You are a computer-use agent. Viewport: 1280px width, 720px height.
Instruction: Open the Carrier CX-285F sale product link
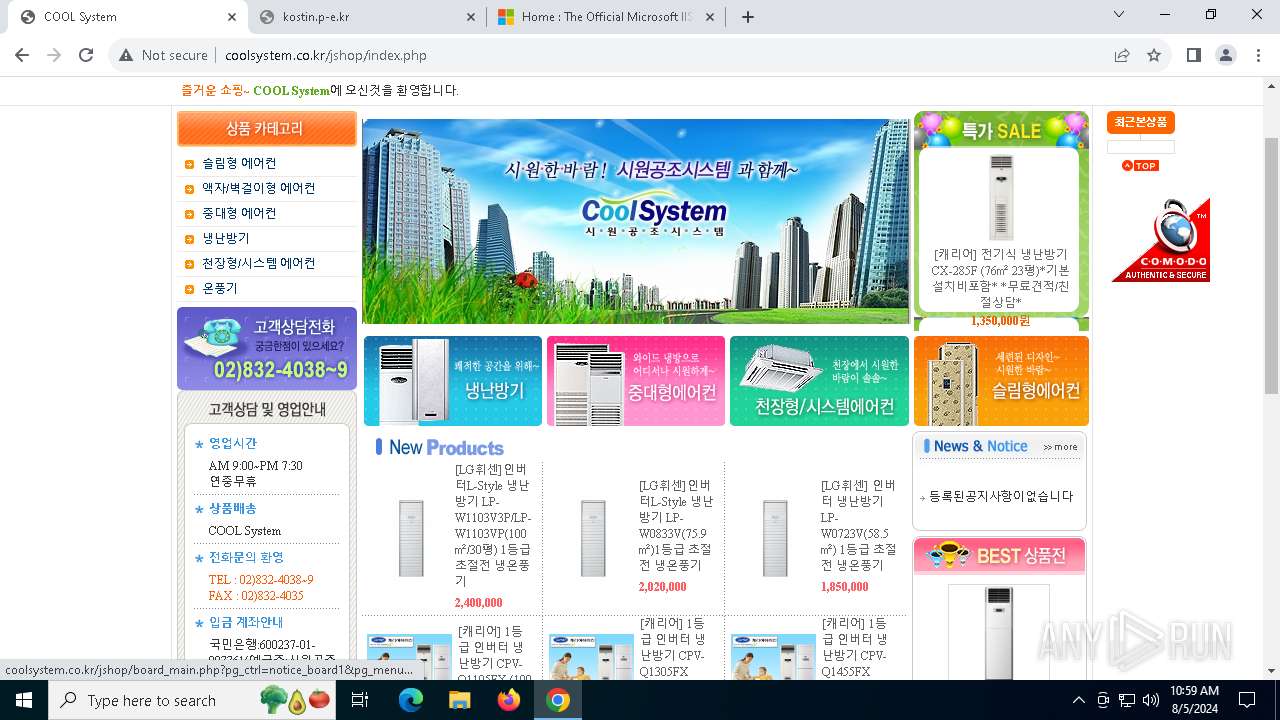[1000, 278]
